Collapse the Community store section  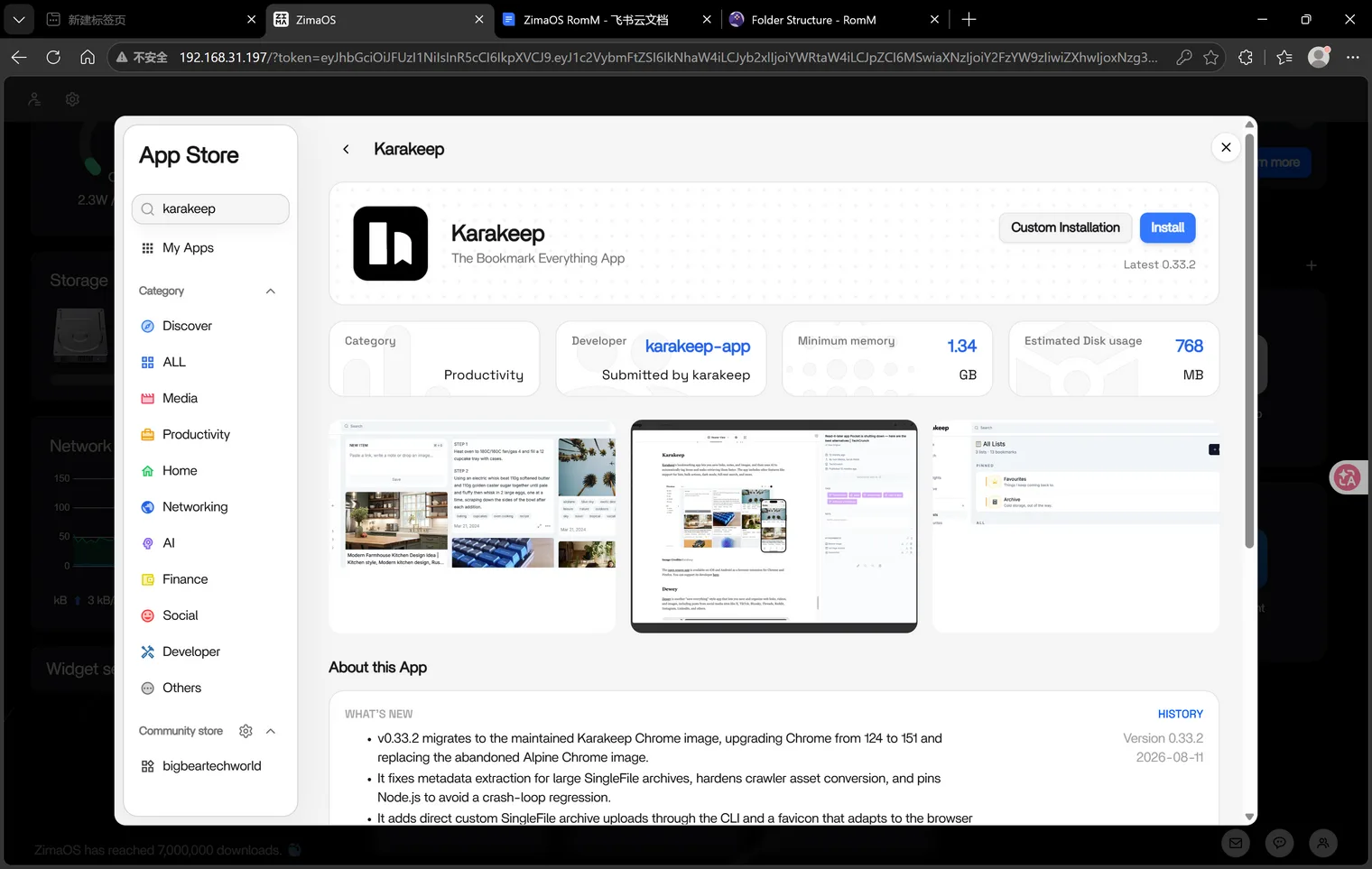[271, 731]
